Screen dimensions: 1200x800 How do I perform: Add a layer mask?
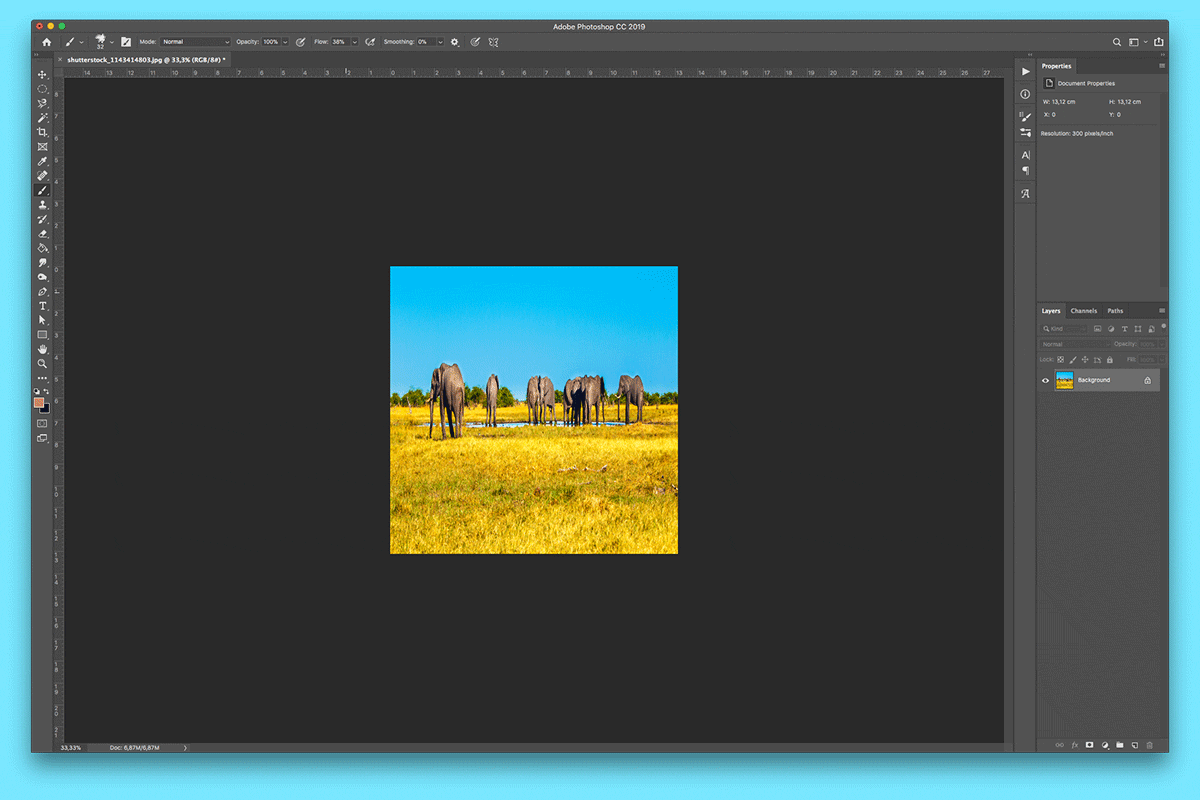[1090, 745]
